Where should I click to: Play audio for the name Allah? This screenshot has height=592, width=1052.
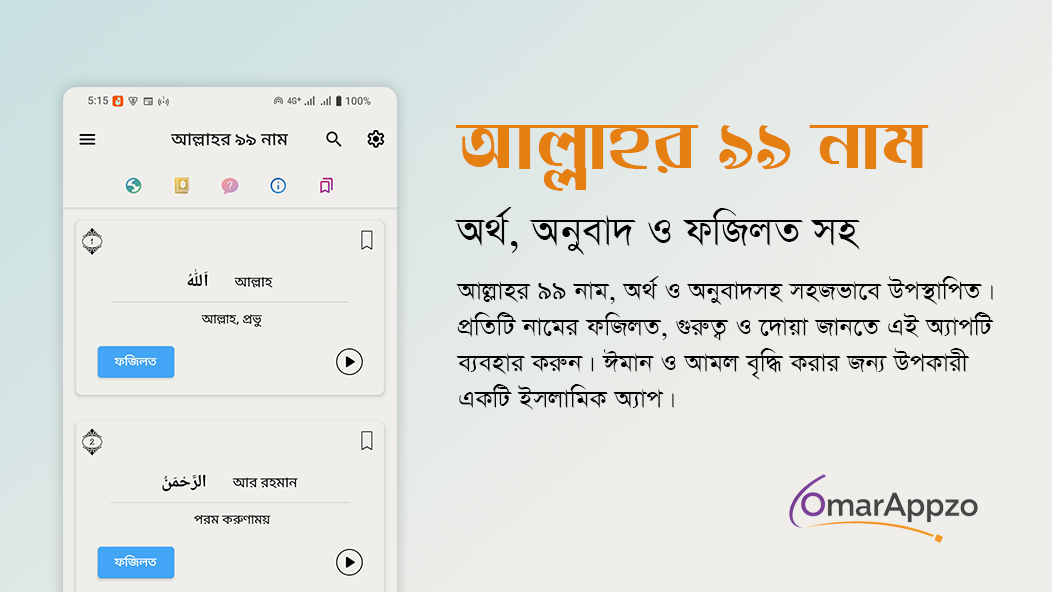tap(349, 362)
